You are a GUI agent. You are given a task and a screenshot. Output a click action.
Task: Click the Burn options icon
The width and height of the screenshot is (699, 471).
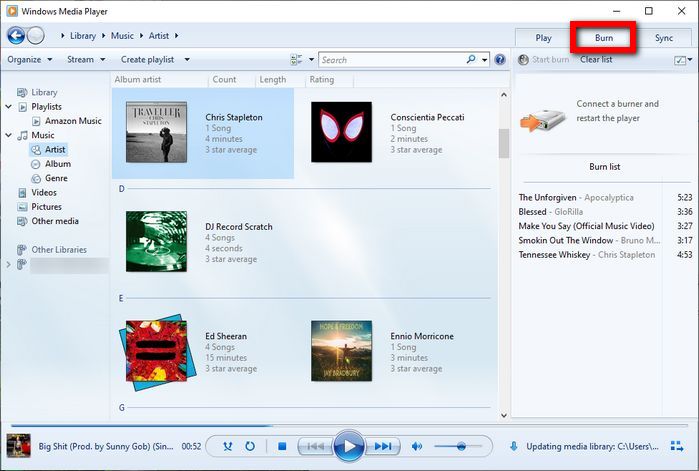[680, 60]
